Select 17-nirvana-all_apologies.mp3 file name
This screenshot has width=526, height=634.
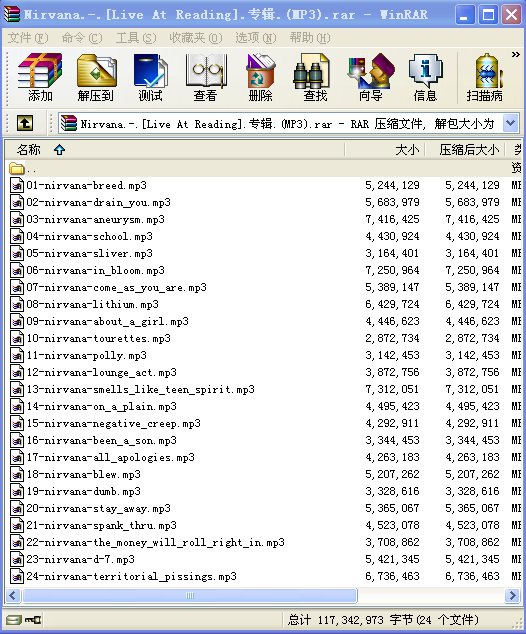click(x=110, y=457)
